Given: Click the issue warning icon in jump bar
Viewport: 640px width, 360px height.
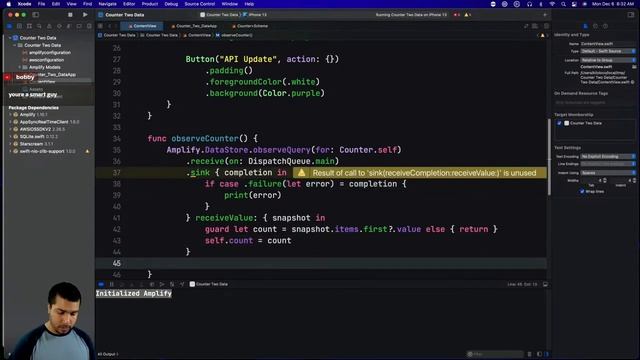Looking at the screenshot, I should (542, 35).
